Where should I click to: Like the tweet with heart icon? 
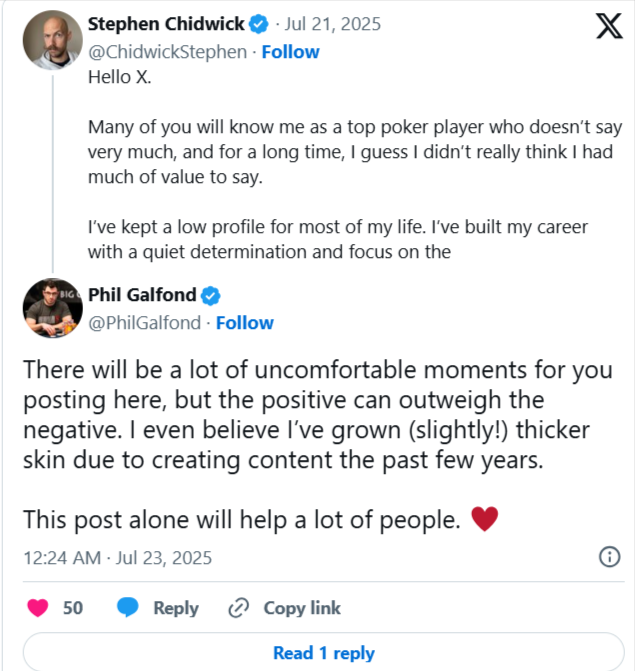point(37,608)
